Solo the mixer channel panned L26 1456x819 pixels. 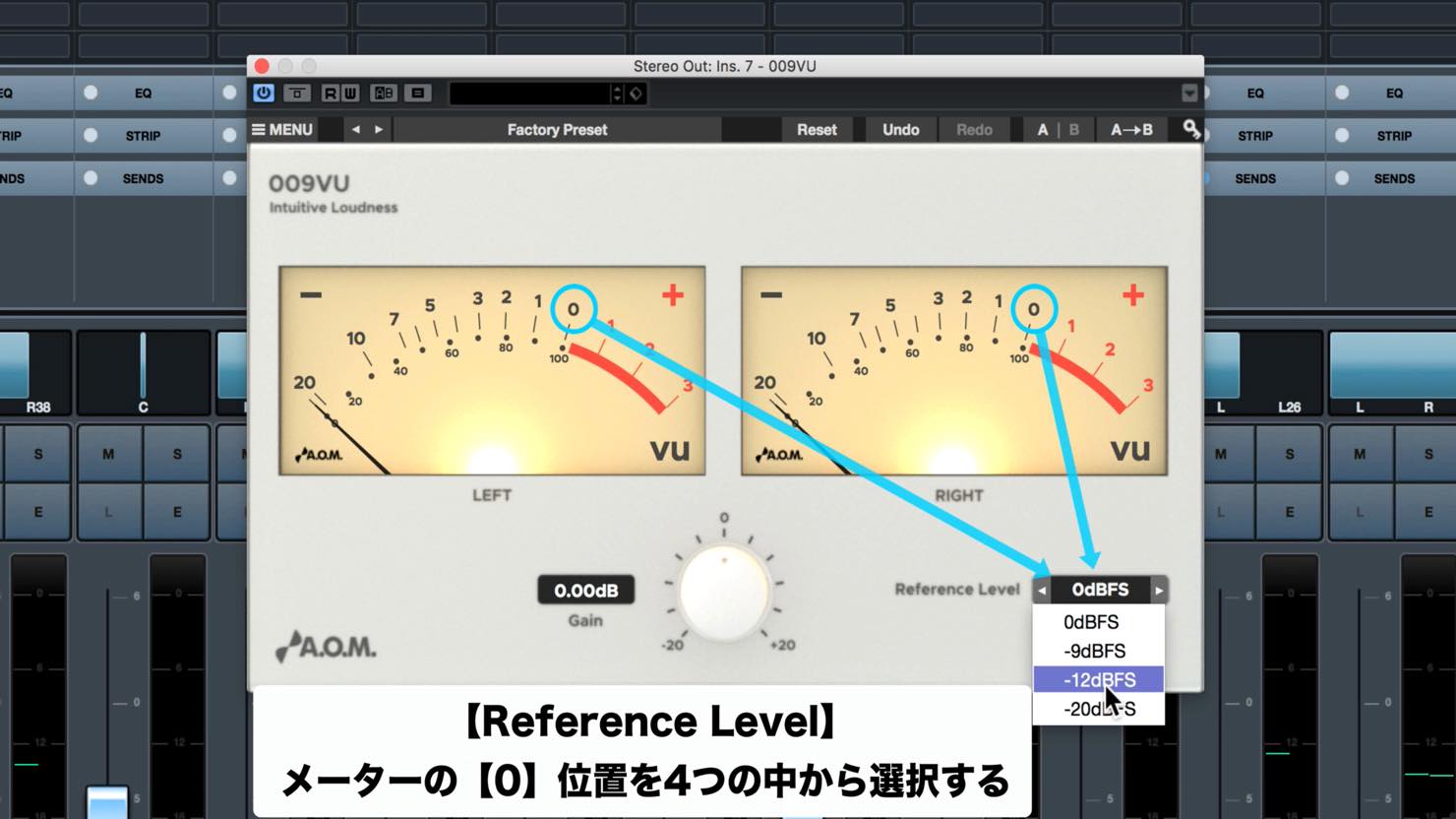coord(1289,454)
